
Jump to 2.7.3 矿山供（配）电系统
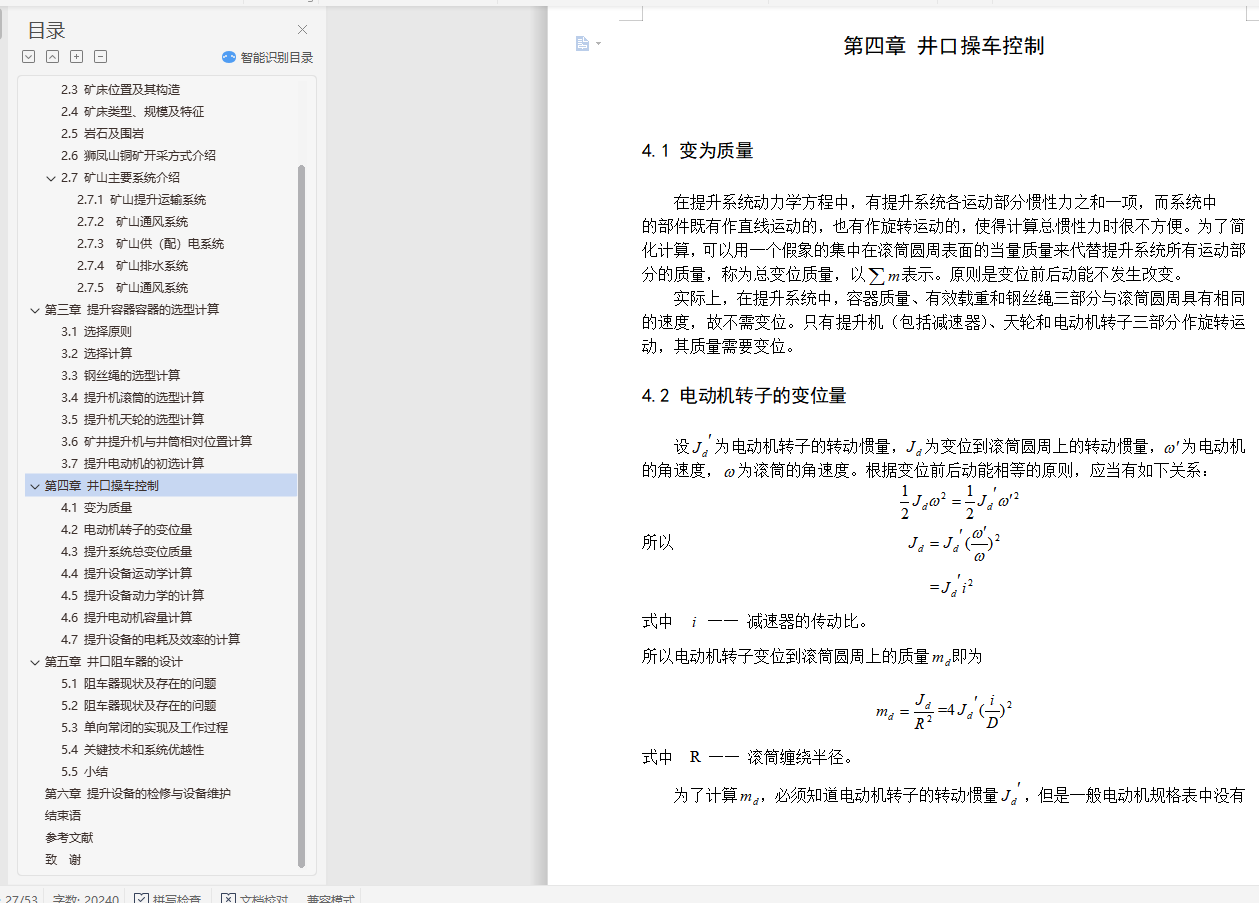click(x=150, y=244)
